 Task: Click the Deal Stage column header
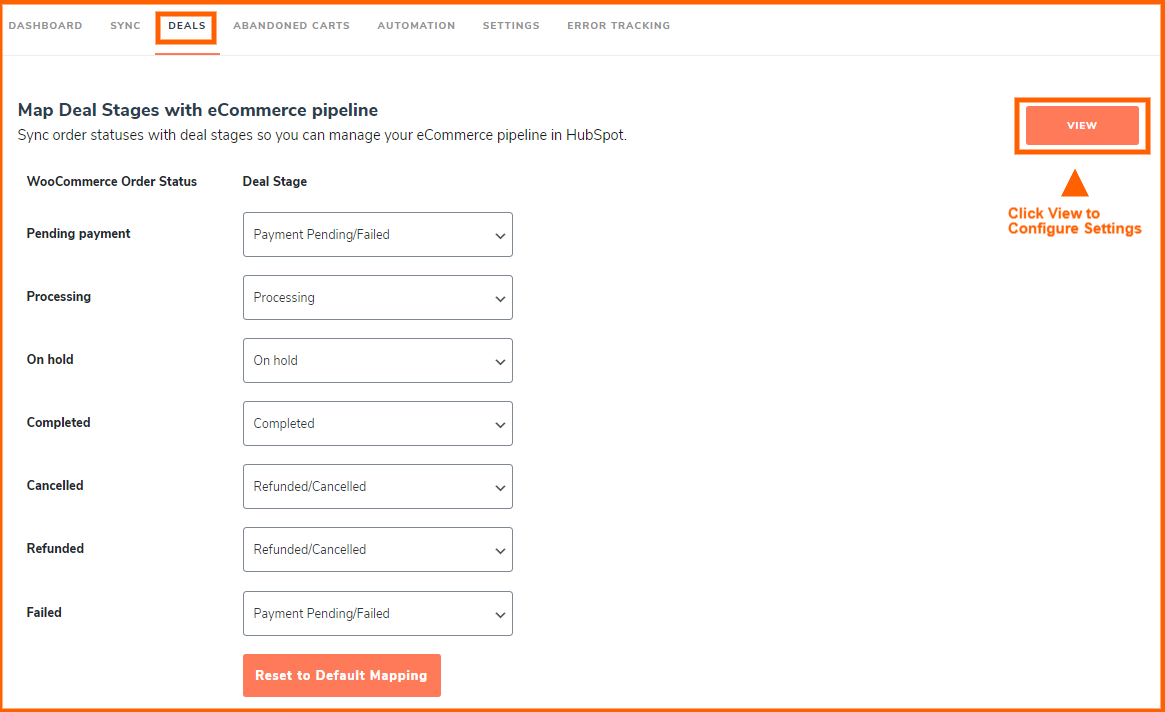pyautogui.click(x=275, y=182)
